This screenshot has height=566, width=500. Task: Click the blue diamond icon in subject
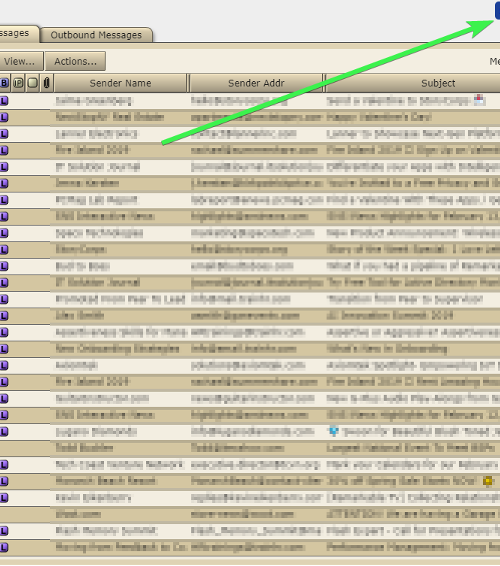coord(334,431)
